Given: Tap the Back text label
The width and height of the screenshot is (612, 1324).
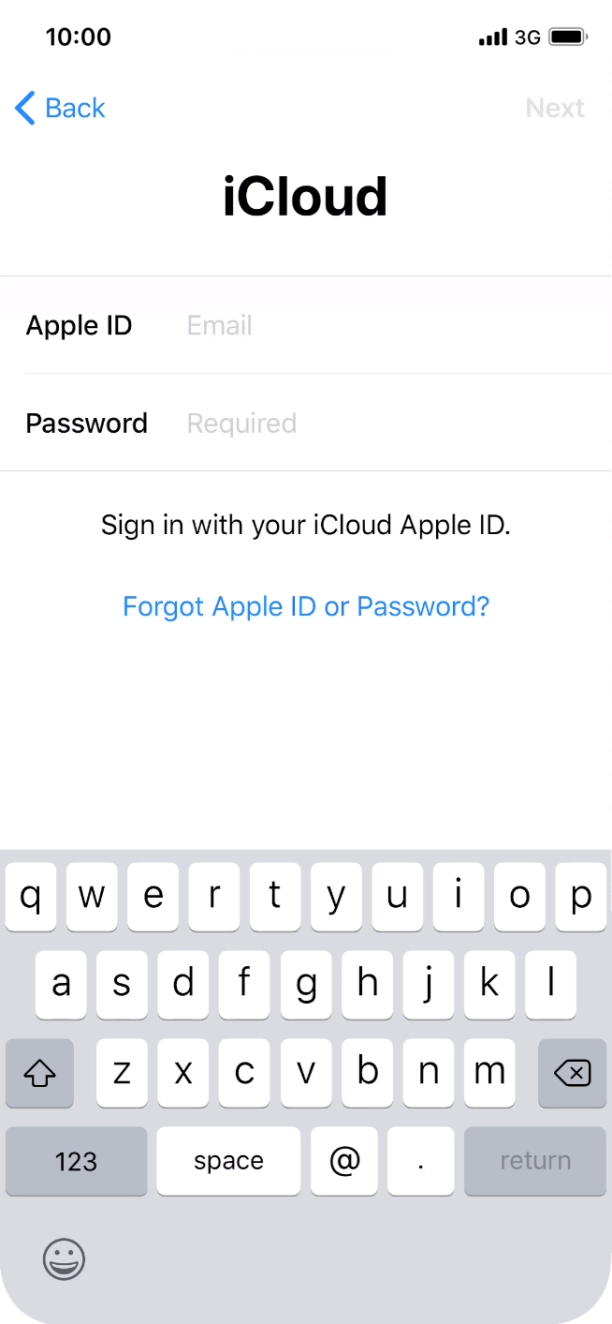Looking at the screenshot, I should [x=75, y=108].
